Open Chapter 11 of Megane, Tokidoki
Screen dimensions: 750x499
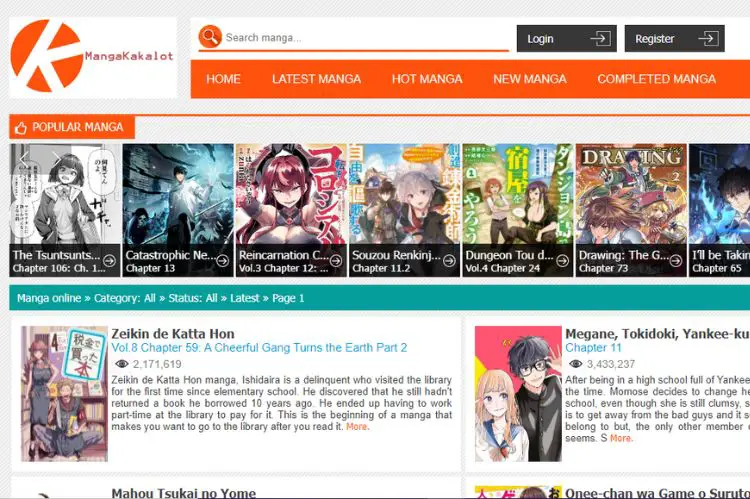pos(593,348)
